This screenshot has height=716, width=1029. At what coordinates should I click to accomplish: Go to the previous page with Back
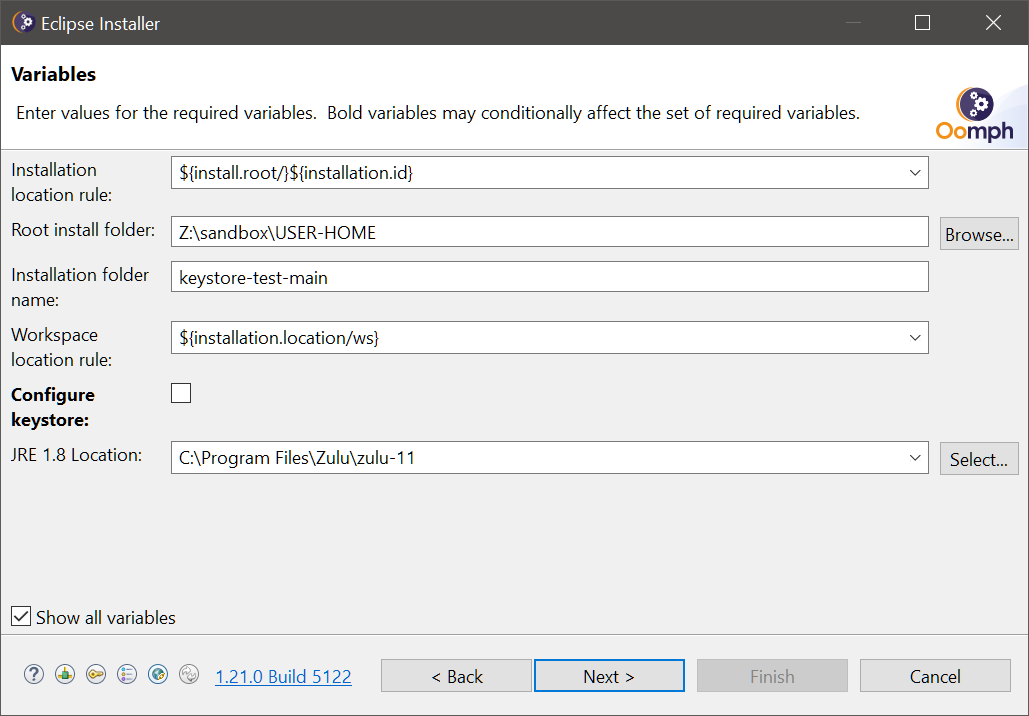(456, 676)
